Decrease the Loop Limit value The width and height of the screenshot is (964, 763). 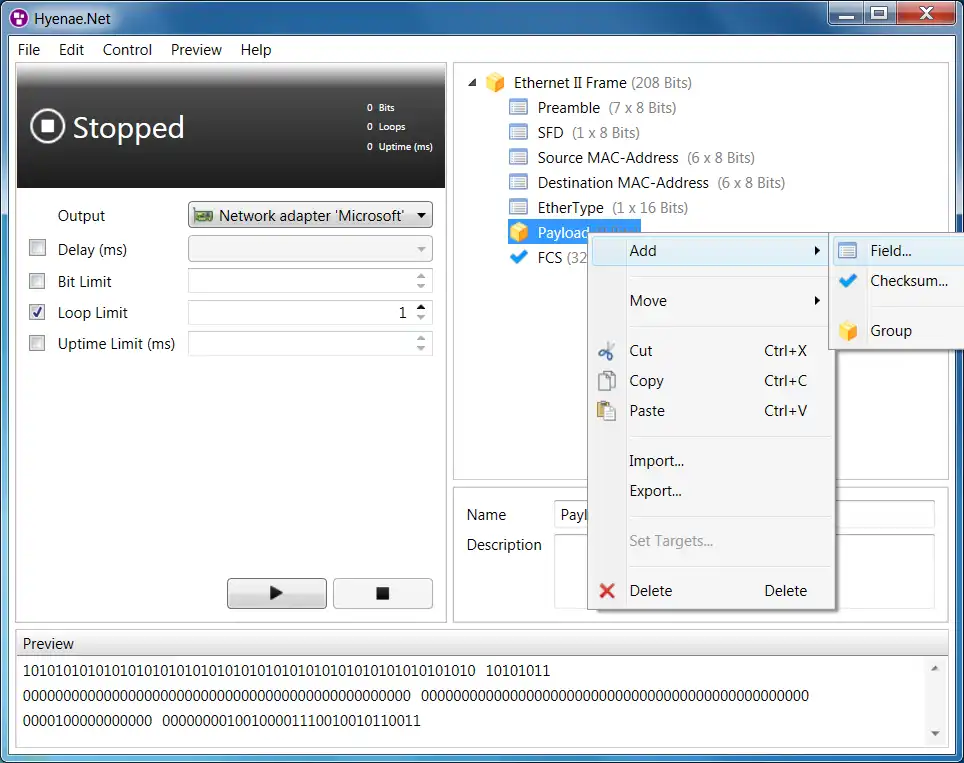(421, 317)
